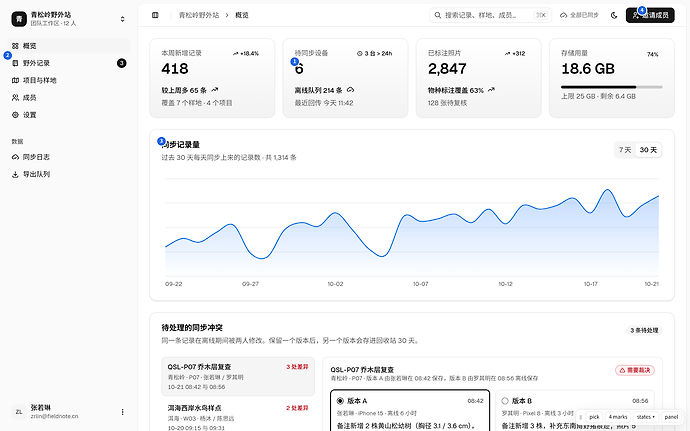Select the 版本 B radio button
Screen dimensions: 690x431
coord(505,401)
